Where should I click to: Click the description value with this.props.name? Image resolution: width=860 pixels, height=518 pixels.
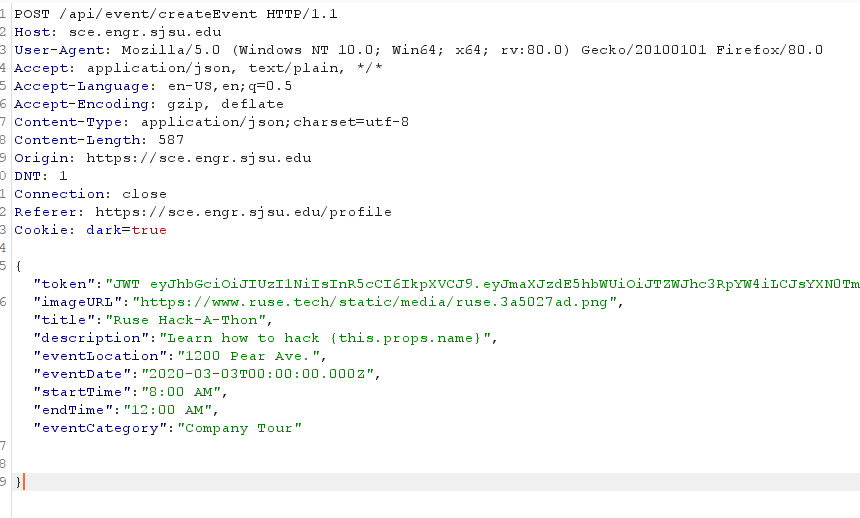point(329,338)
